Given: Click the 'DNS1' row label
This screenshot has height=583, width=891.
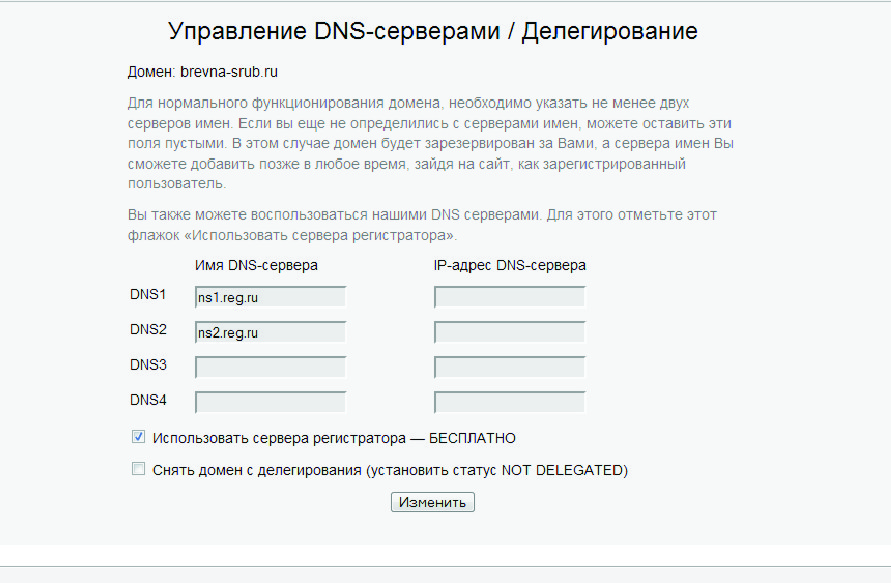Looking at the screenshot, I should (148, 295).
